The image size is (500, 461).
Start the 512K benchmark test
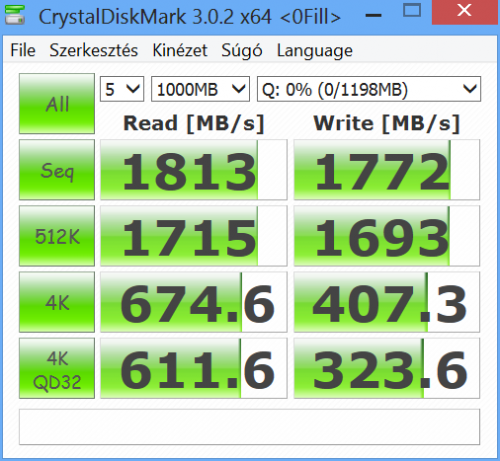57,236
